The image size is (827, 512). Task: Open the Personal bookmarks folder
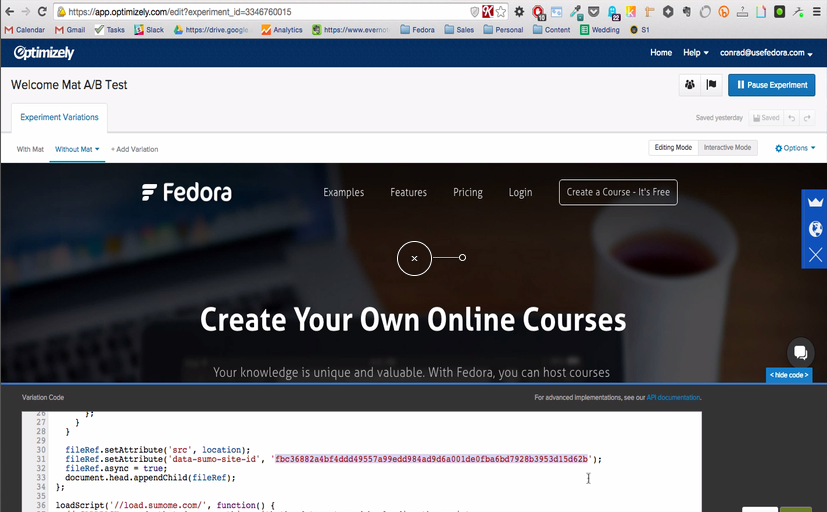coord(504,30)
